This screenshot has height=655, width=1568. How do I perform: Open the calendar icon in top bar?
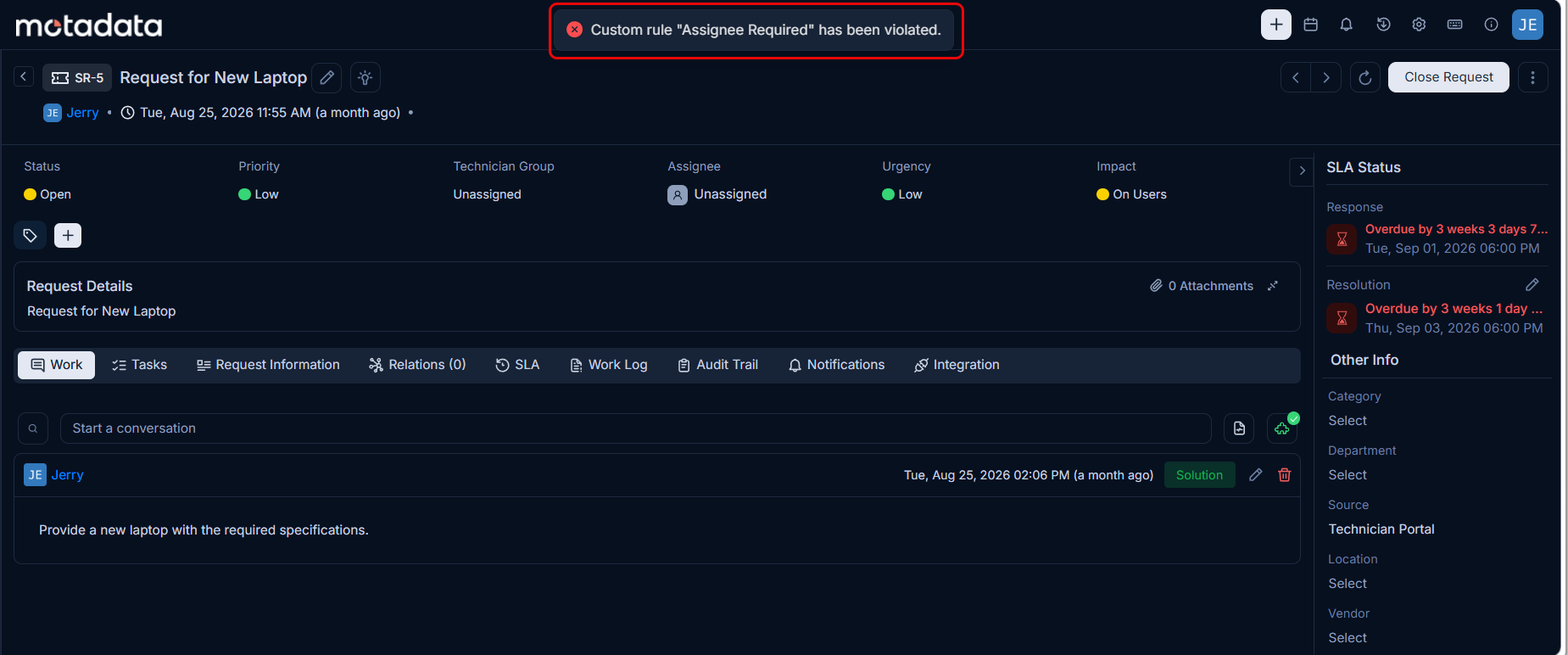(1310, 25)
